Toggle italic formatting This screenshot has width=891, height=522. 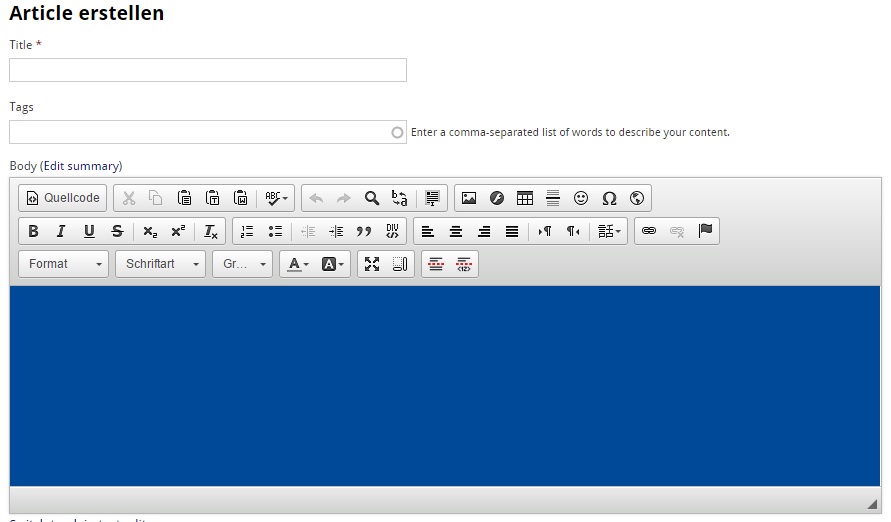point(61,231)
